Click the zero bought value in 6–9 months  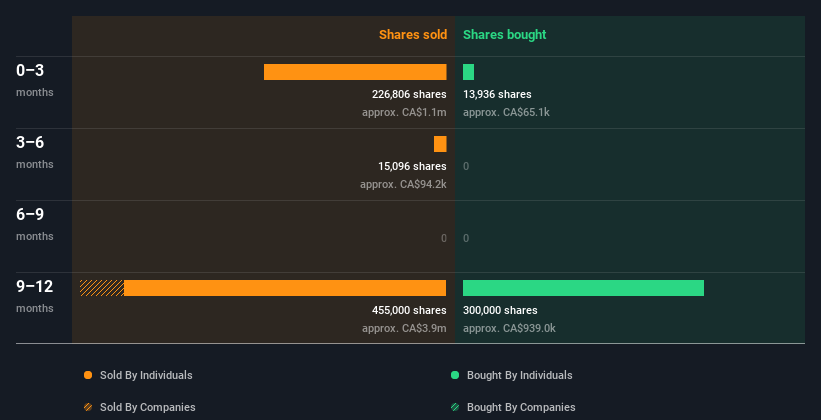tap(466, 238)
